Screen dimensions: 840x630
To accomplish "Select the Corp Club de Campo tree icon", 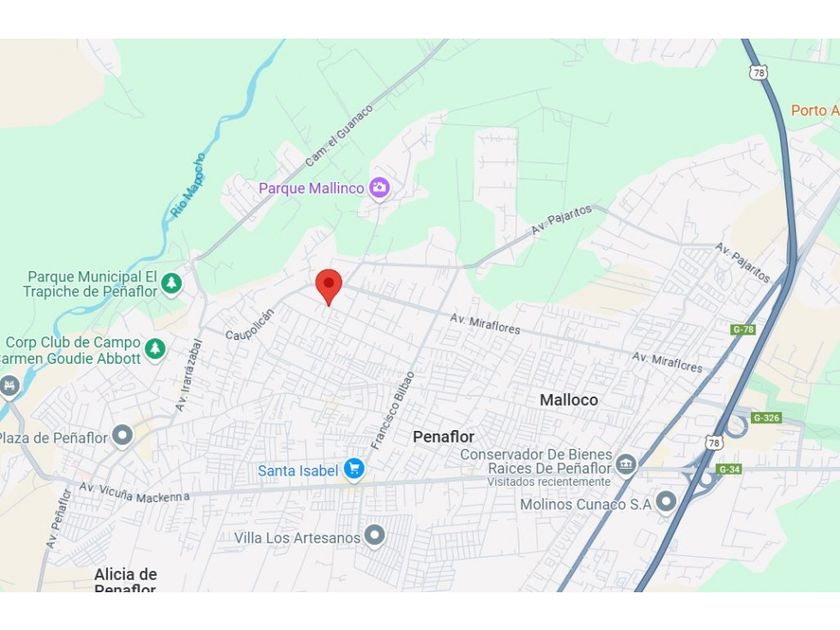I will point(155,349).
